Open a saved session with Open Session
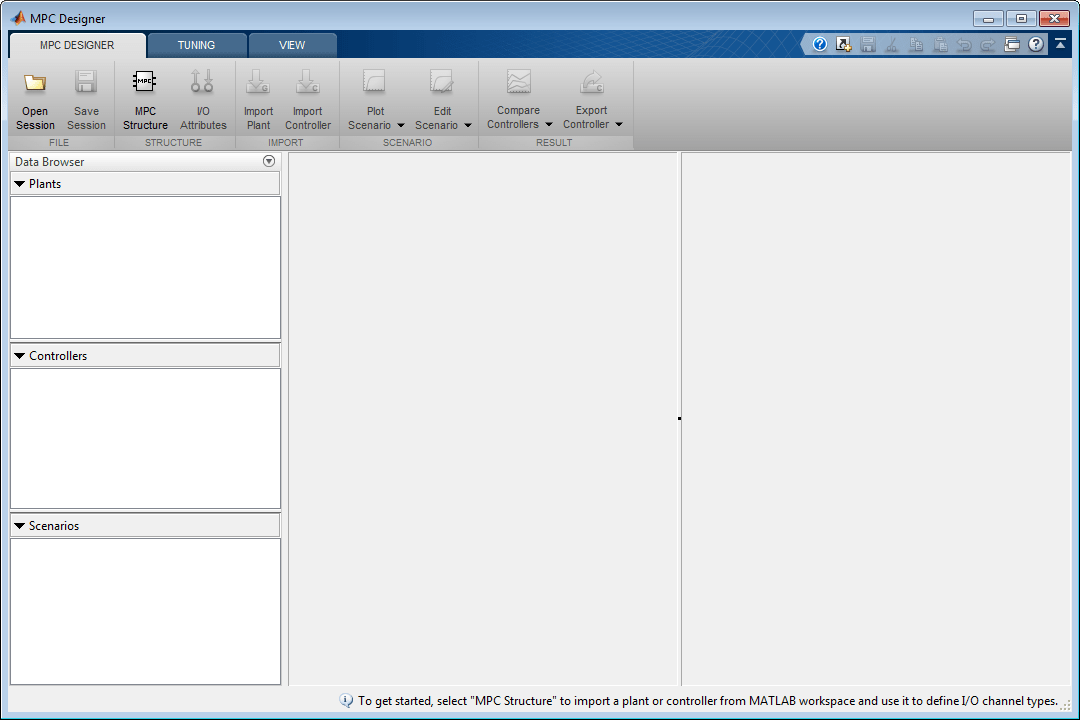This screenshot has height=720, width=1080. pyautogui.click(x=35, y=99)
